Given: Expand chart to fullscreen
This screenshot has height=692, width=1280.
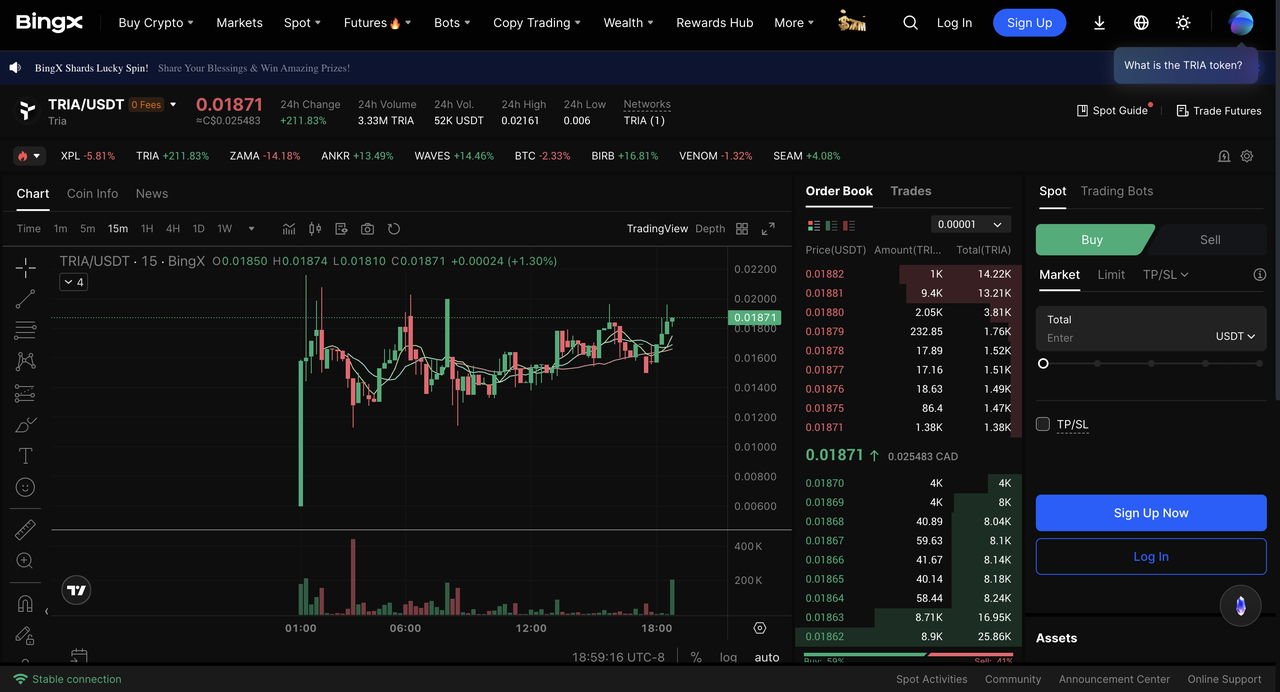Looking at the screenshot, I should (768, 229).
